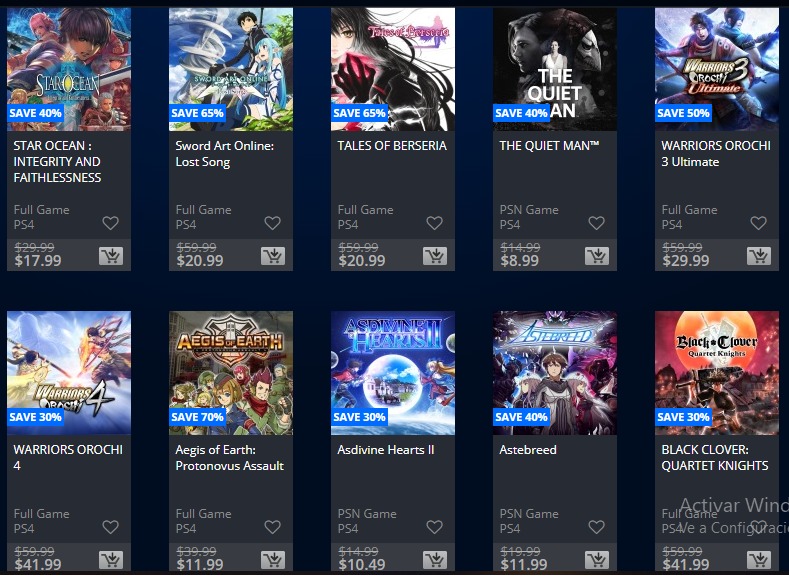Add STAR OCEAN to cart

pos(111,256)
